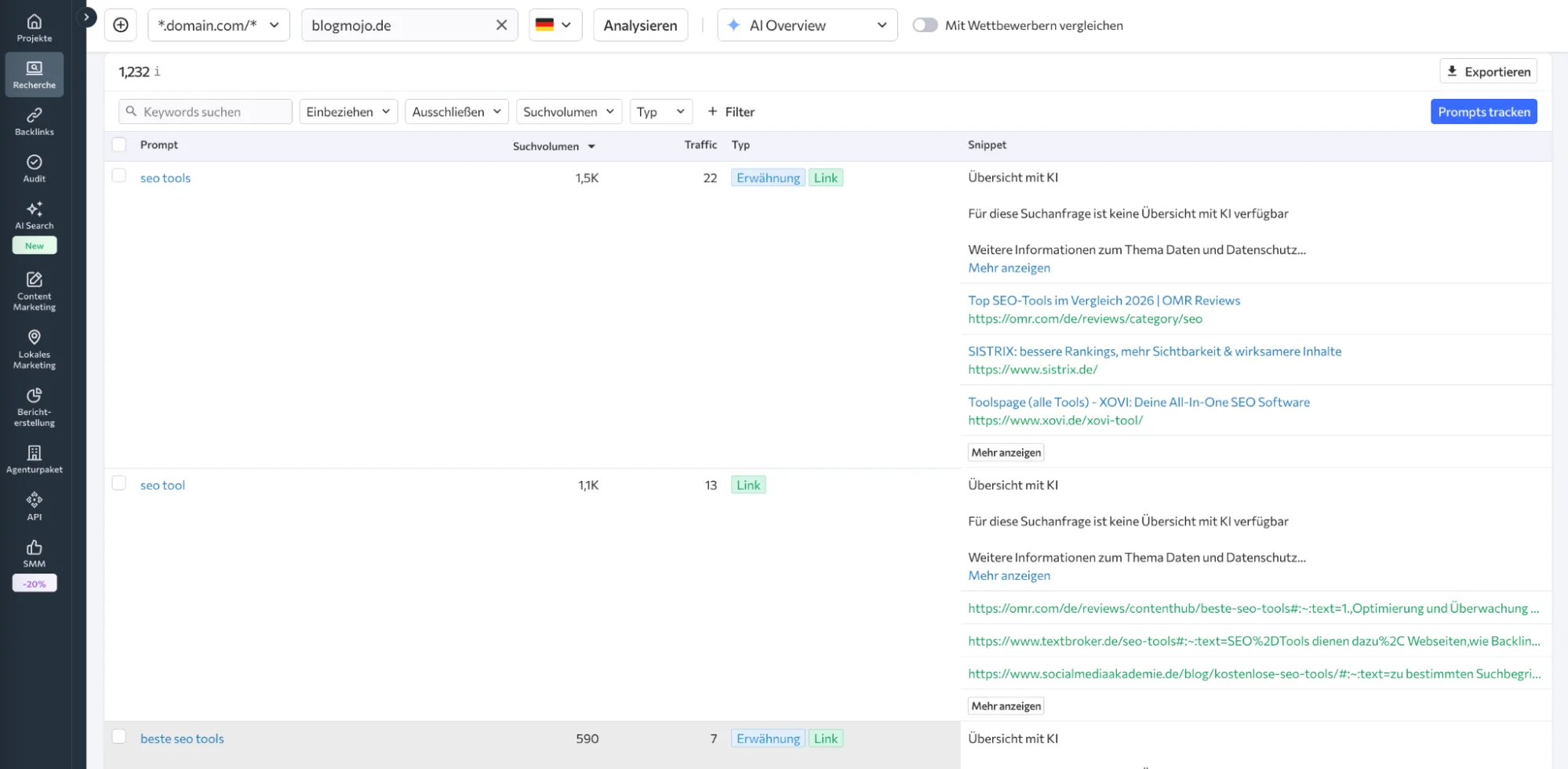Open AI Search in sidebar
The image size is (1568, 769).
35,216
